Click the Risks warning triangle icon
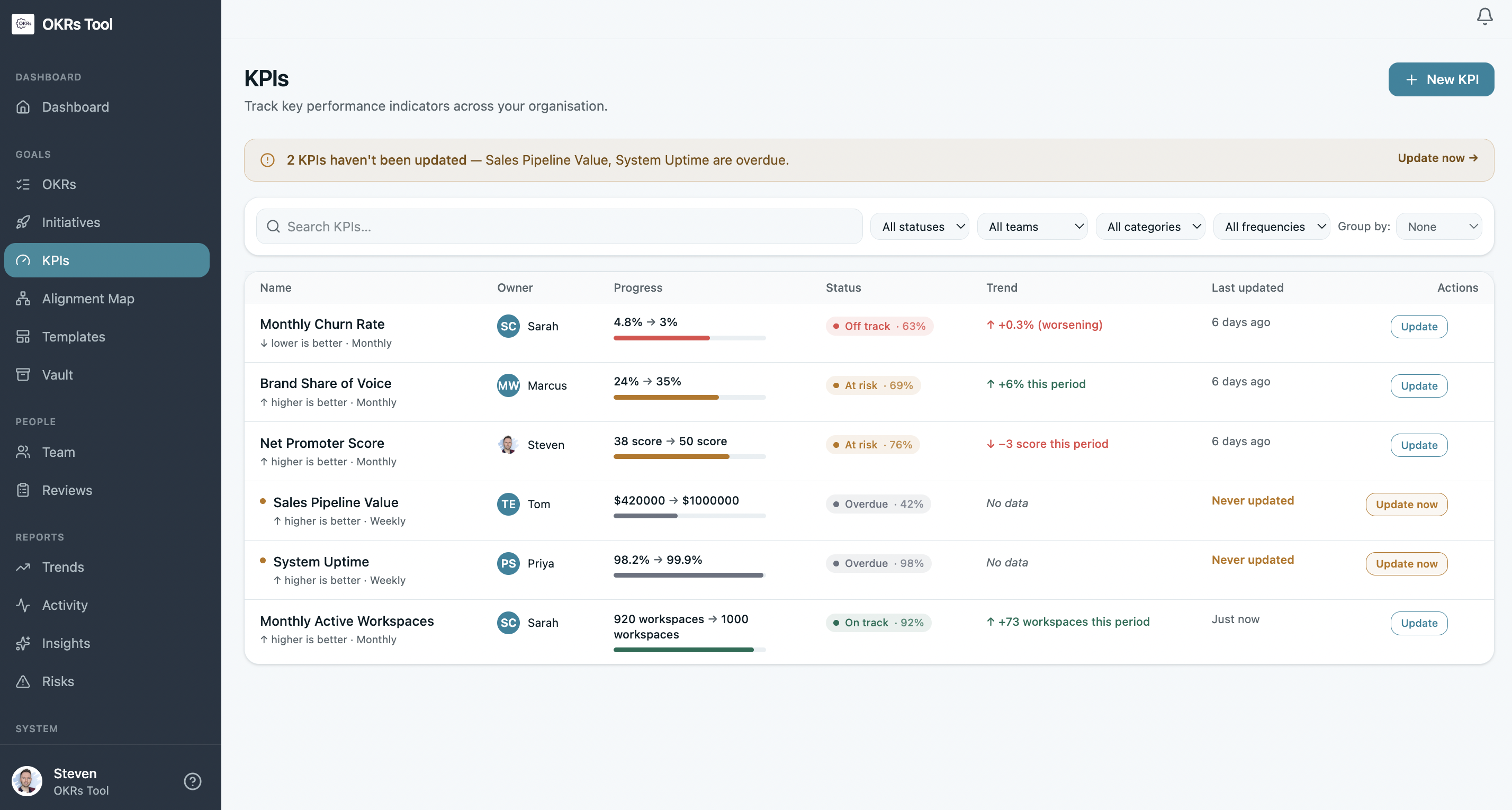Screen dimensions: 1512x810 (x=23, y=681)
